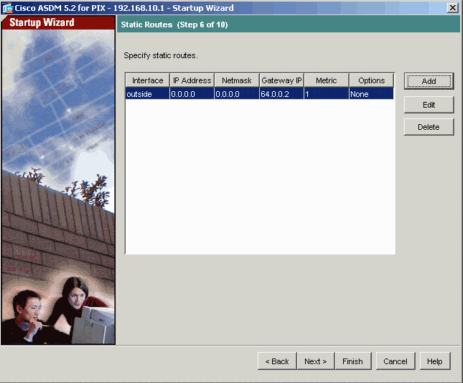Click the Options column header

(x=371, y=80)
